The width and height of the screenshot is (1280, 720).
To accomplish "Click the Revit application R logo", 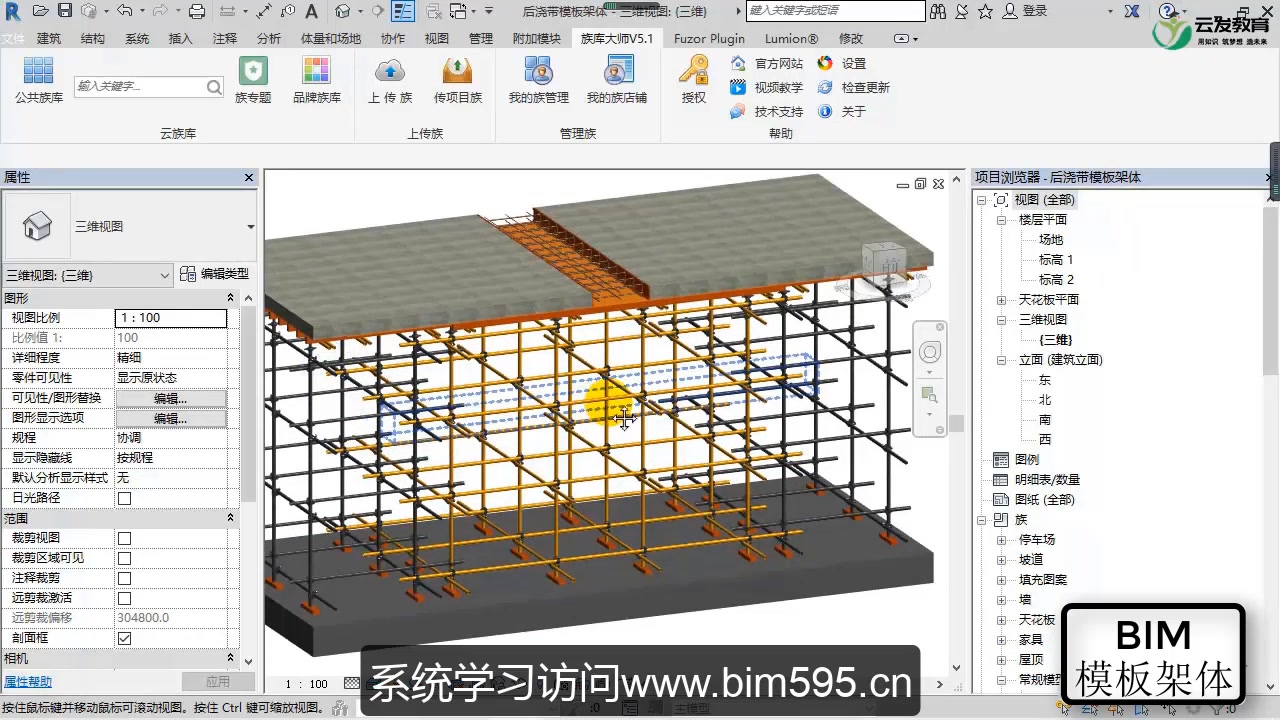I will pos(12,11).
